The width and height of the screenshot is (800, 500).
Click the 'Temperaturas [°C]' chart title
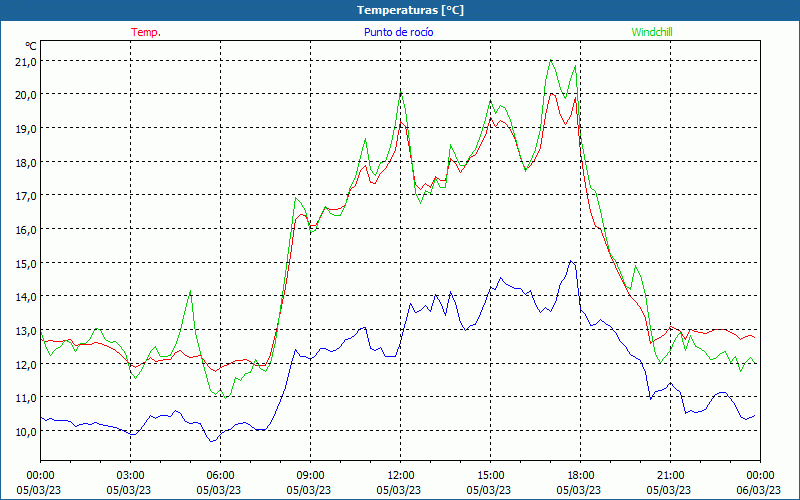click(410, 10)
